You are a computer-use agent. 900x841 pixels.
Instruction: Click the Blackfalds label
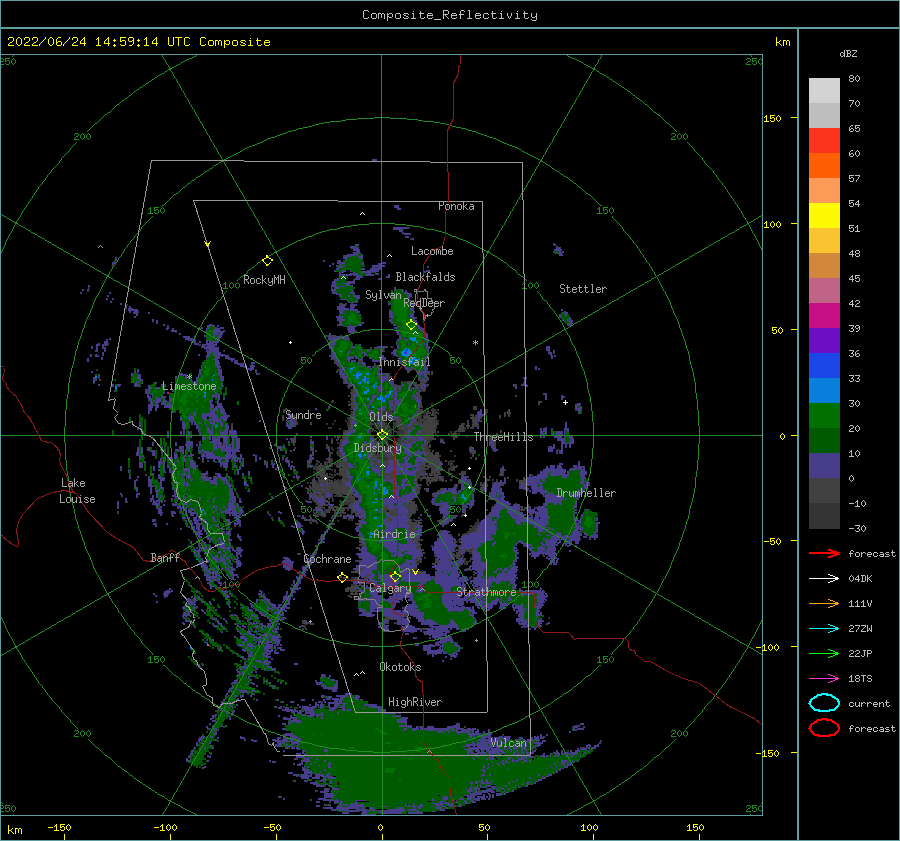point(425,277)
